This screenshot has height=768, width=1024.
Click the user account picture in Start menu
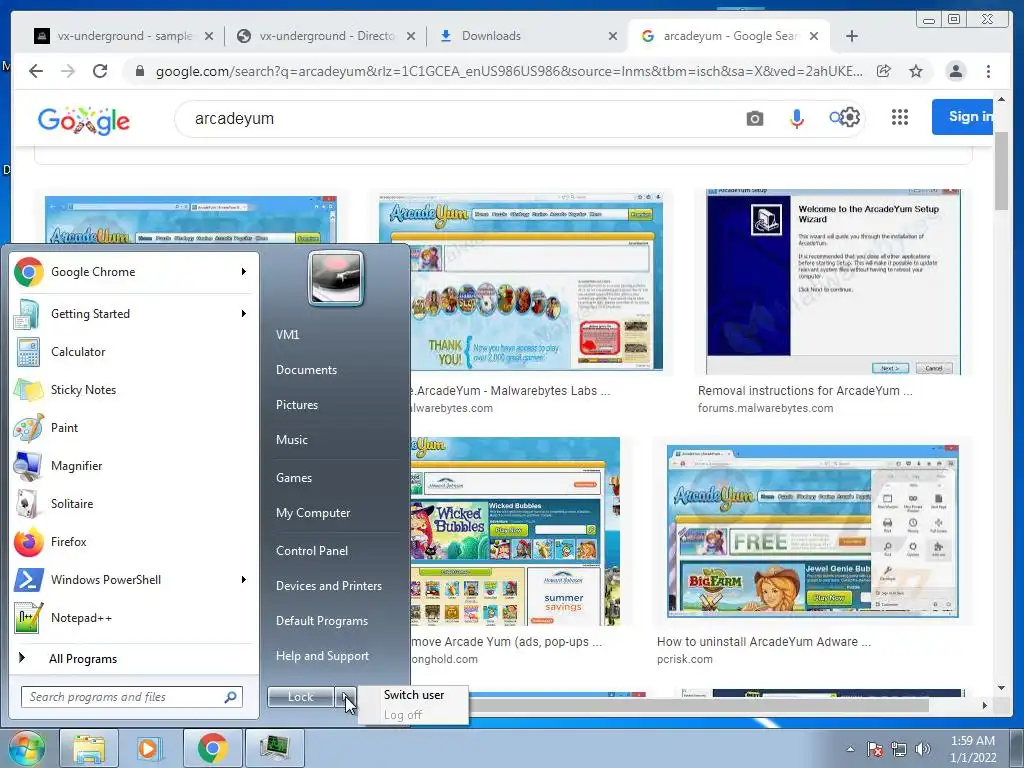[336, 279]
